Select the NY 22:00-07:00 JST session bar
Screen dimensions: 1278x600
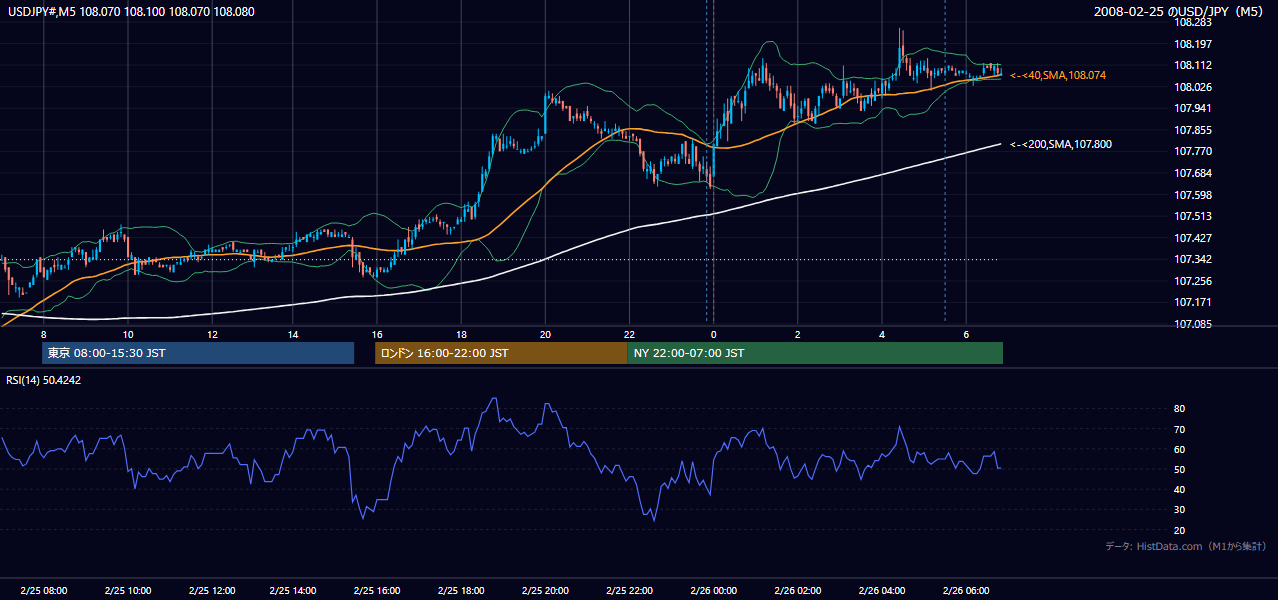tap(815, 353)
